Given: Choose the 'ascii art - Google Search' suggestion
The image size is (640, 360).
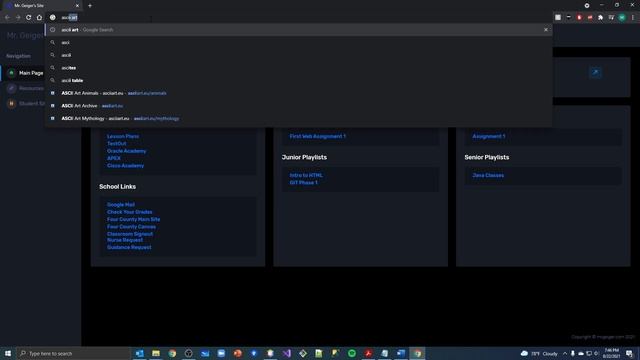Looking at the screenshot, I should (x=299, y=30).
